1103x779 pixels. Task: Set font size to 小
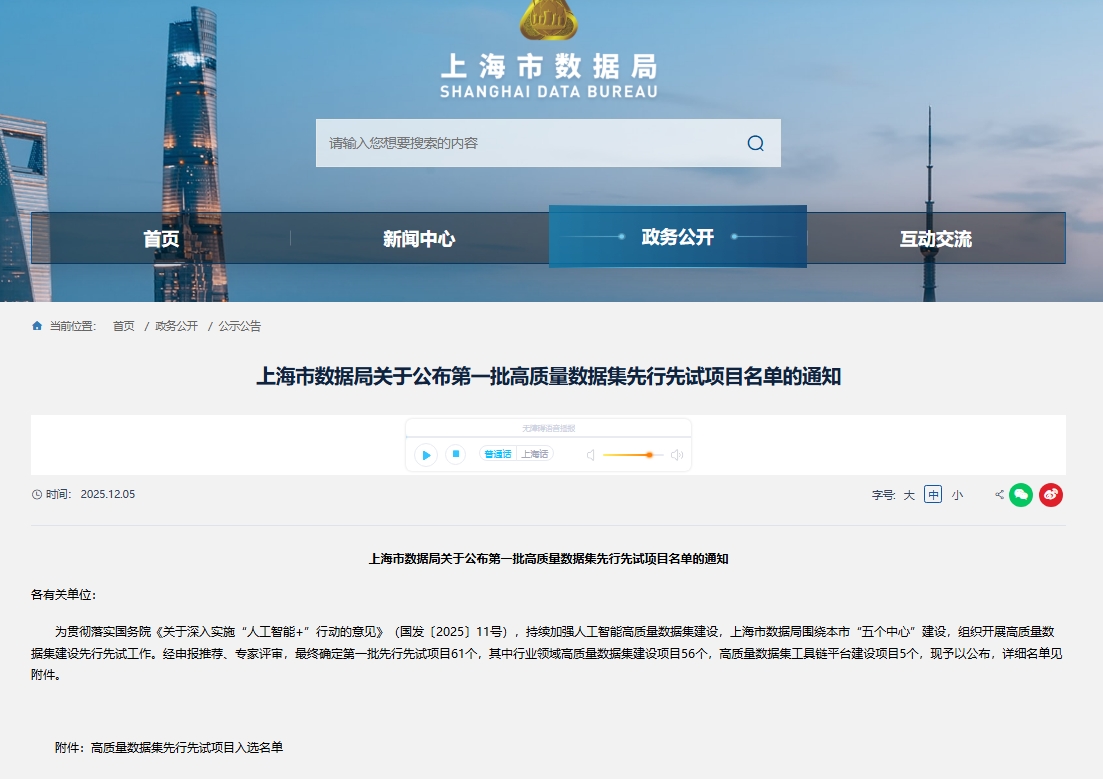957,495
